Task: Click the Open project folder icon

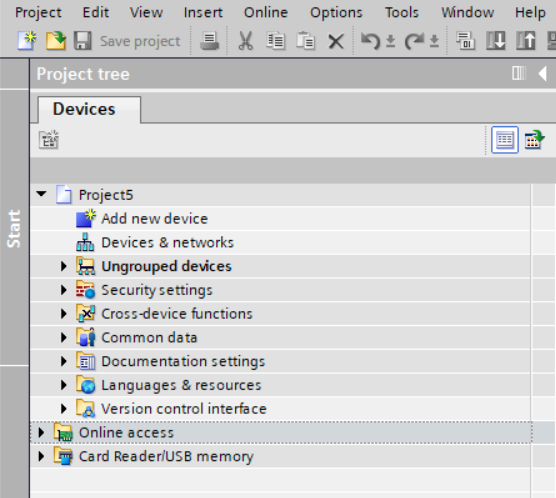Action: click(56, 41)
